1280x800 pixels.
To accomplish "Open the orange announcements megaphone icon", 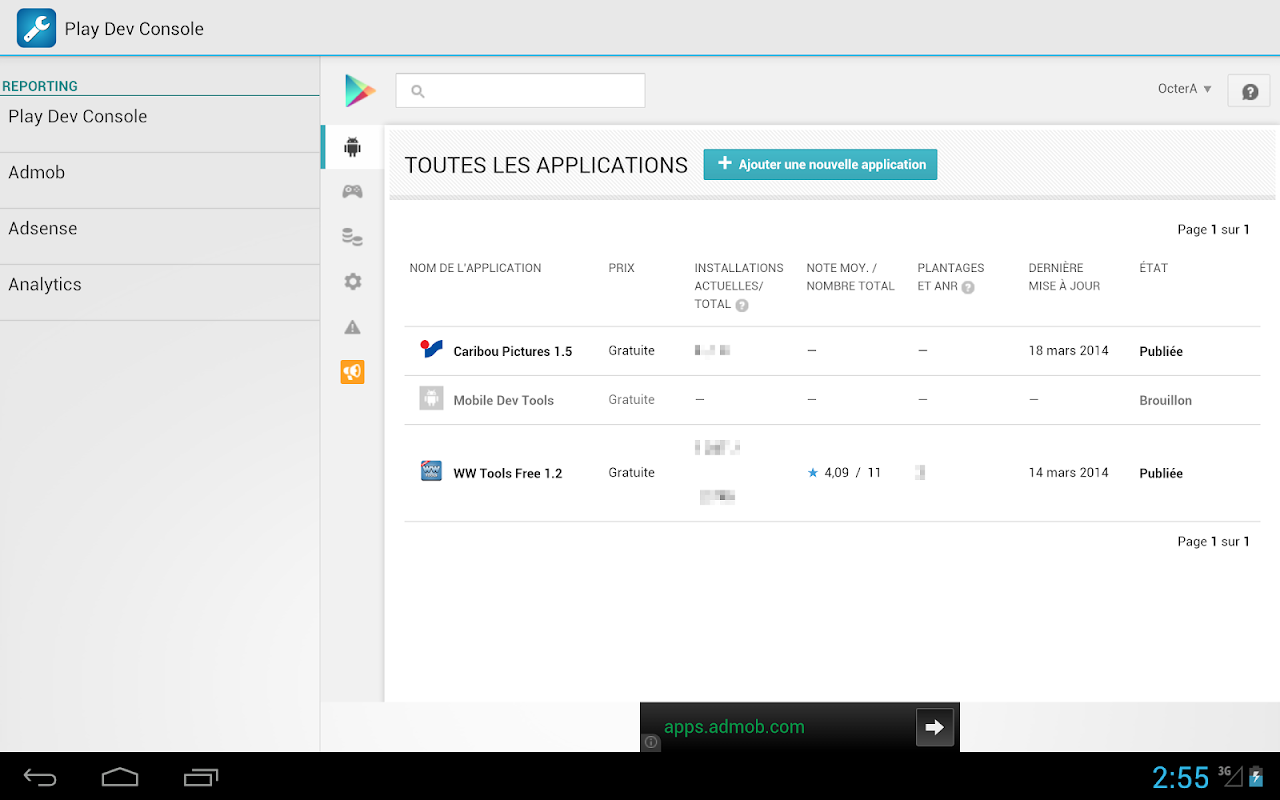I will point(352,372).
